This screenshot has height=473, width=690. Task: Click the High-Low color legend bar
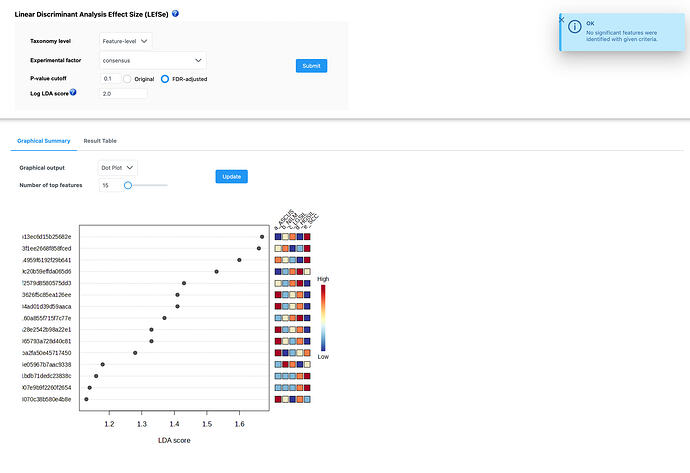point(322,319)
